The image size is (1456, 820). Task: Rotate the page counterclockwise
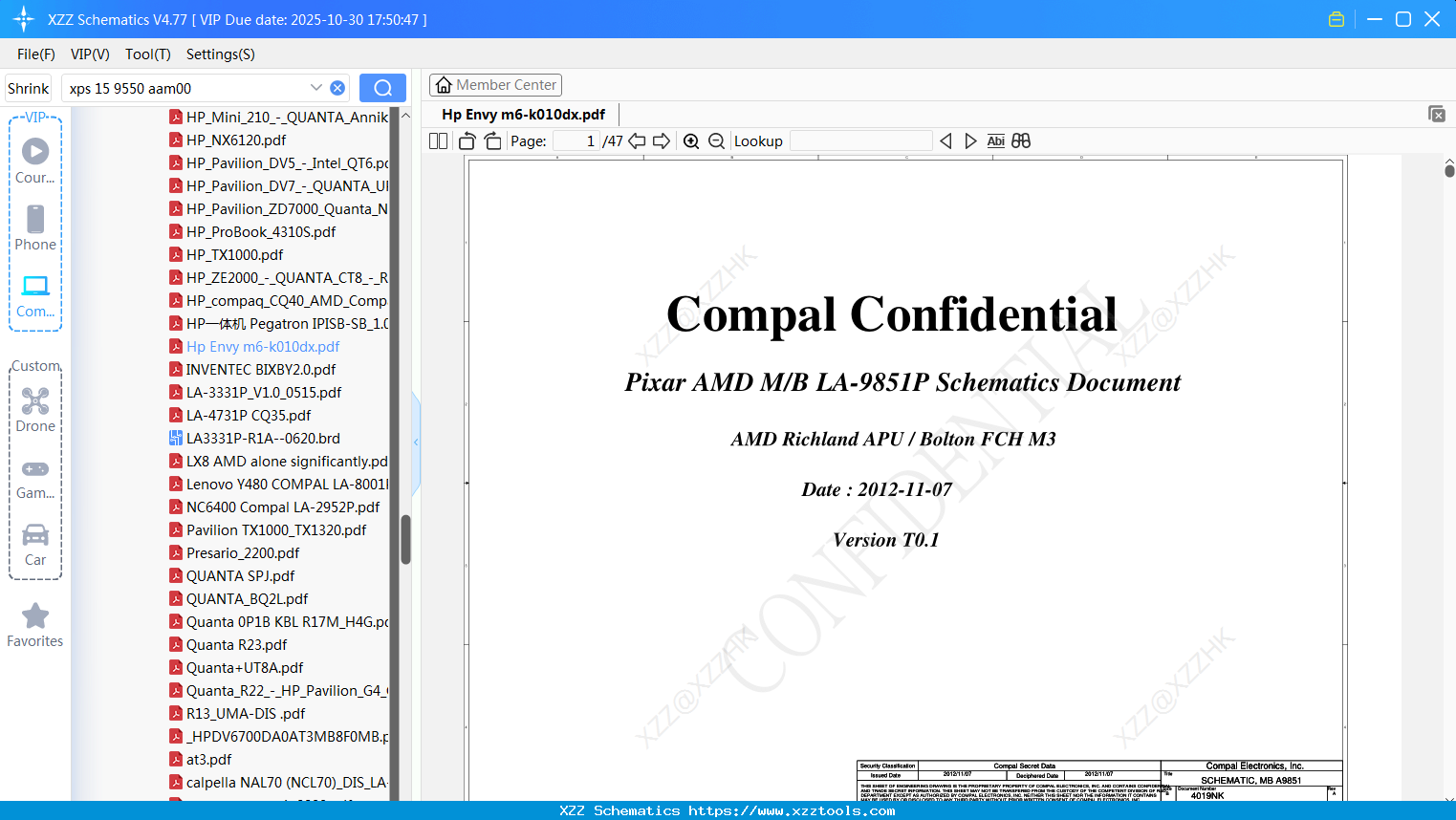[x=467, y=141]
